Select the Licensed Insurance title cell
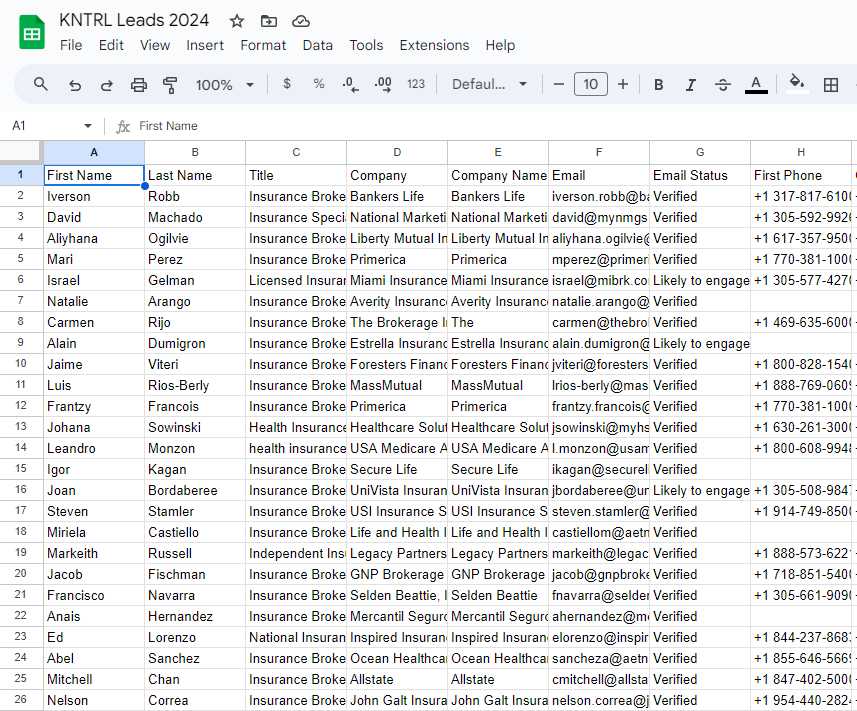857x711 pixels. point(296,280)
